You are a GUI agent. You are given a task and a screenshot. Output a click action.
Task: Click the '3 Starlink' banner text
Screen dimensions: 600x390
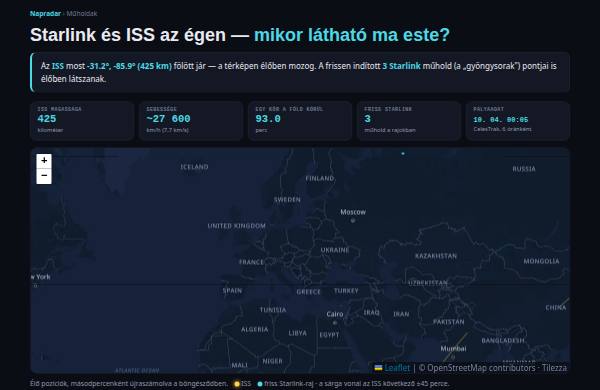(401, 66)
